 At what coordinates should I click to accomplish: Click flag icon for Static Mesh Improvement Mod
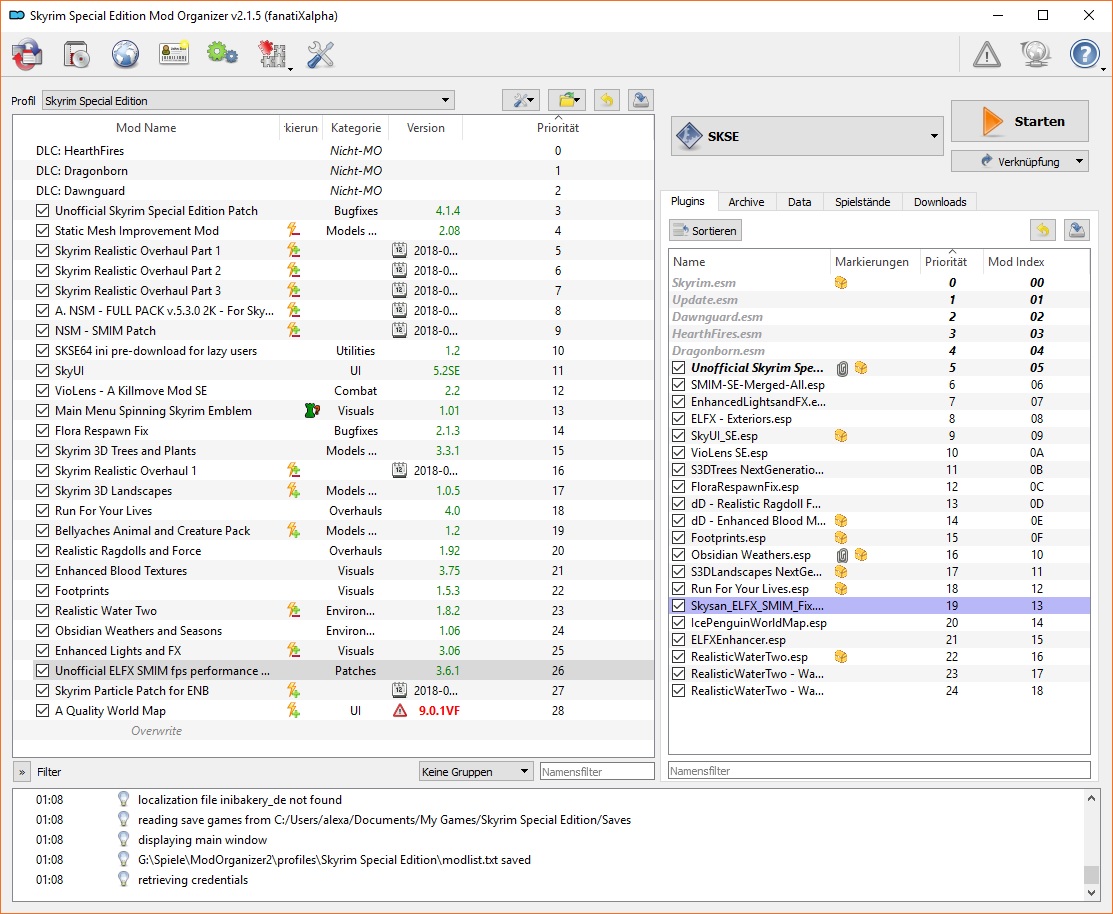pos(293,231)
